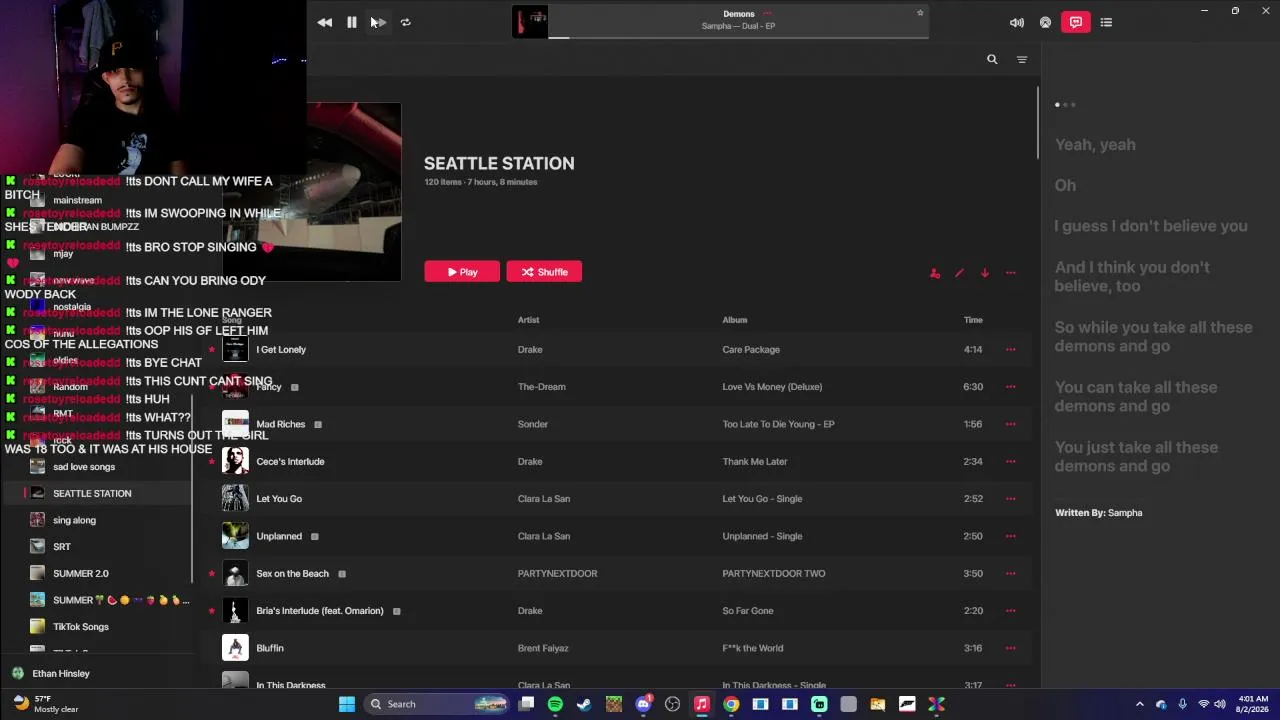Open the album PARTYNEXTDOOR TWO

[x=774, y=574]
